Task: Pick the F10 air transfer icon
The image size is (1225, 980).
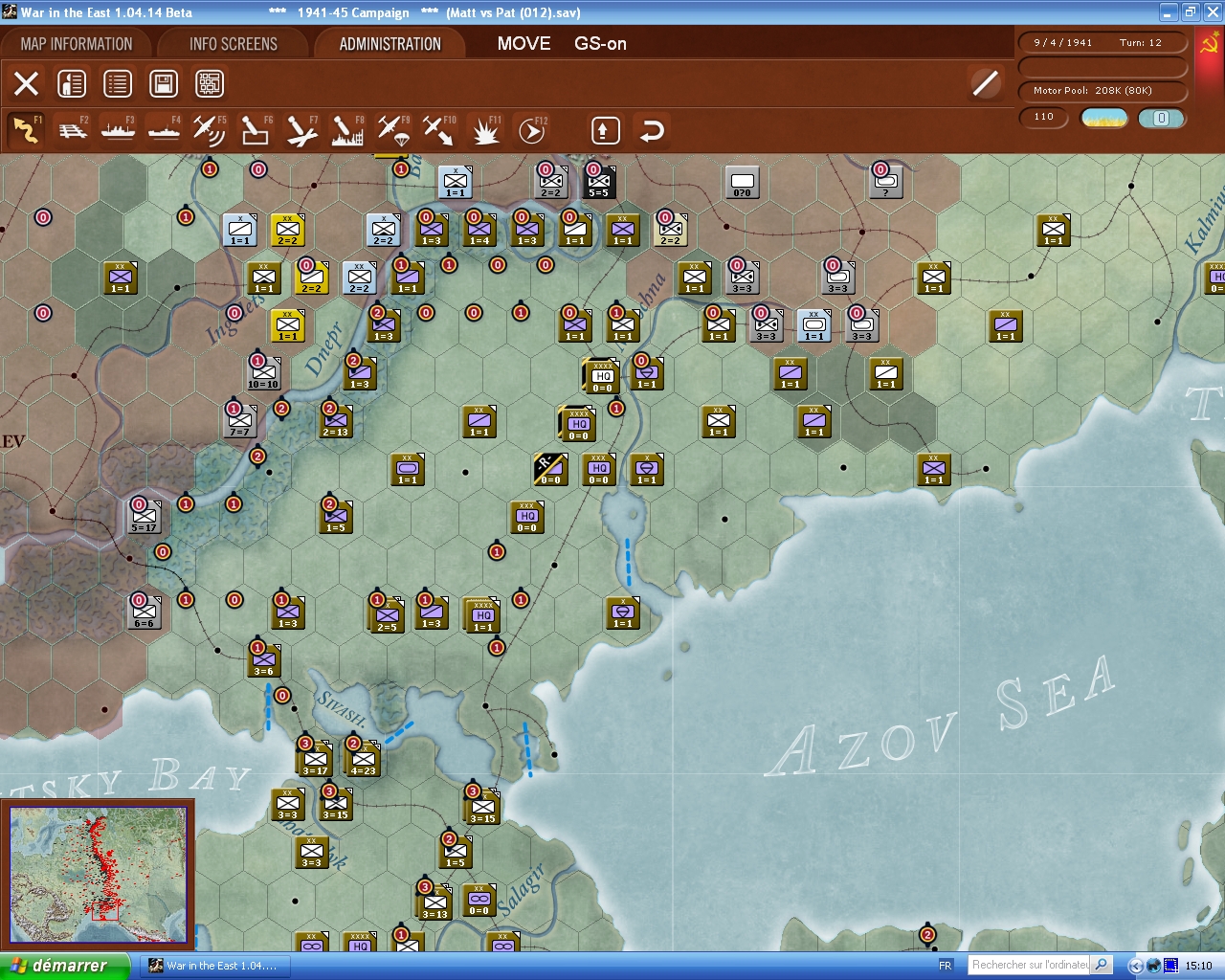Action: coord(439,130)
